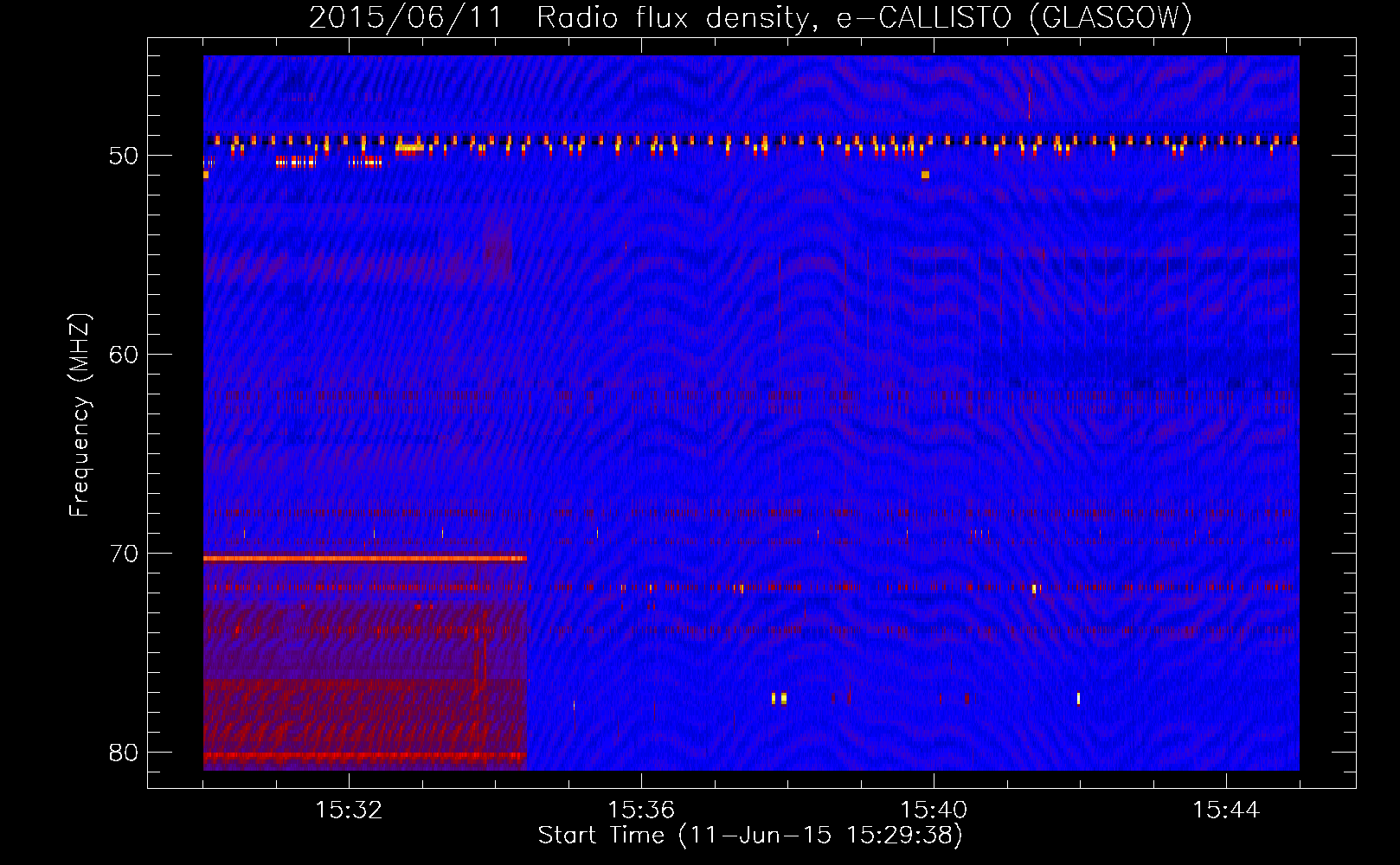Image resolution: width=1400 pixels, height=865 pixels.
Task: Click the 60 frequency tick label
Action: click(x=124, y=355)
